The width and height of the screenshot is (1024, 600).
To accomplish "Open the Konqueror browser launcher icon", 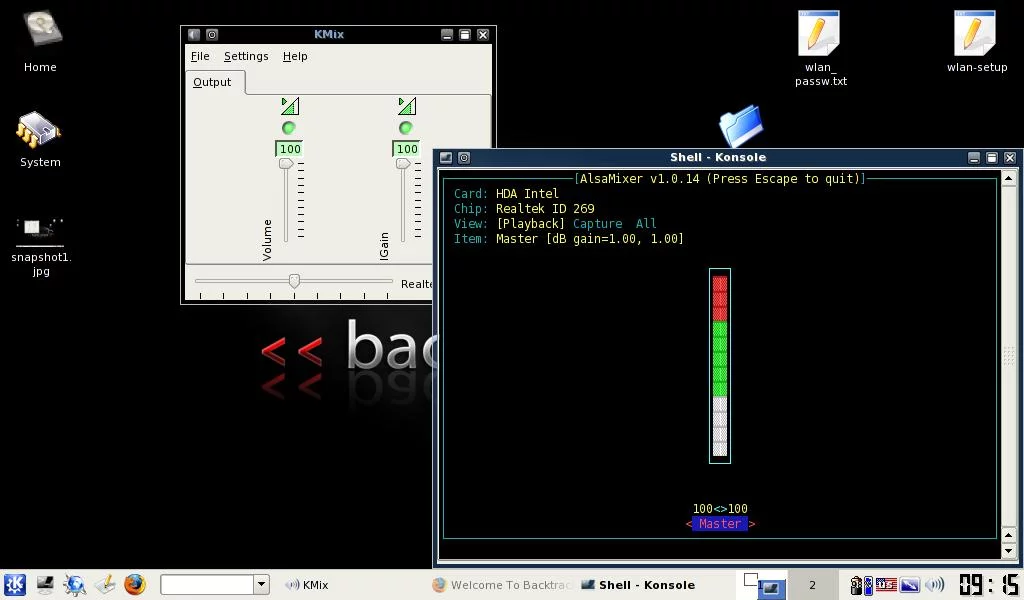I will pos(74,584).
